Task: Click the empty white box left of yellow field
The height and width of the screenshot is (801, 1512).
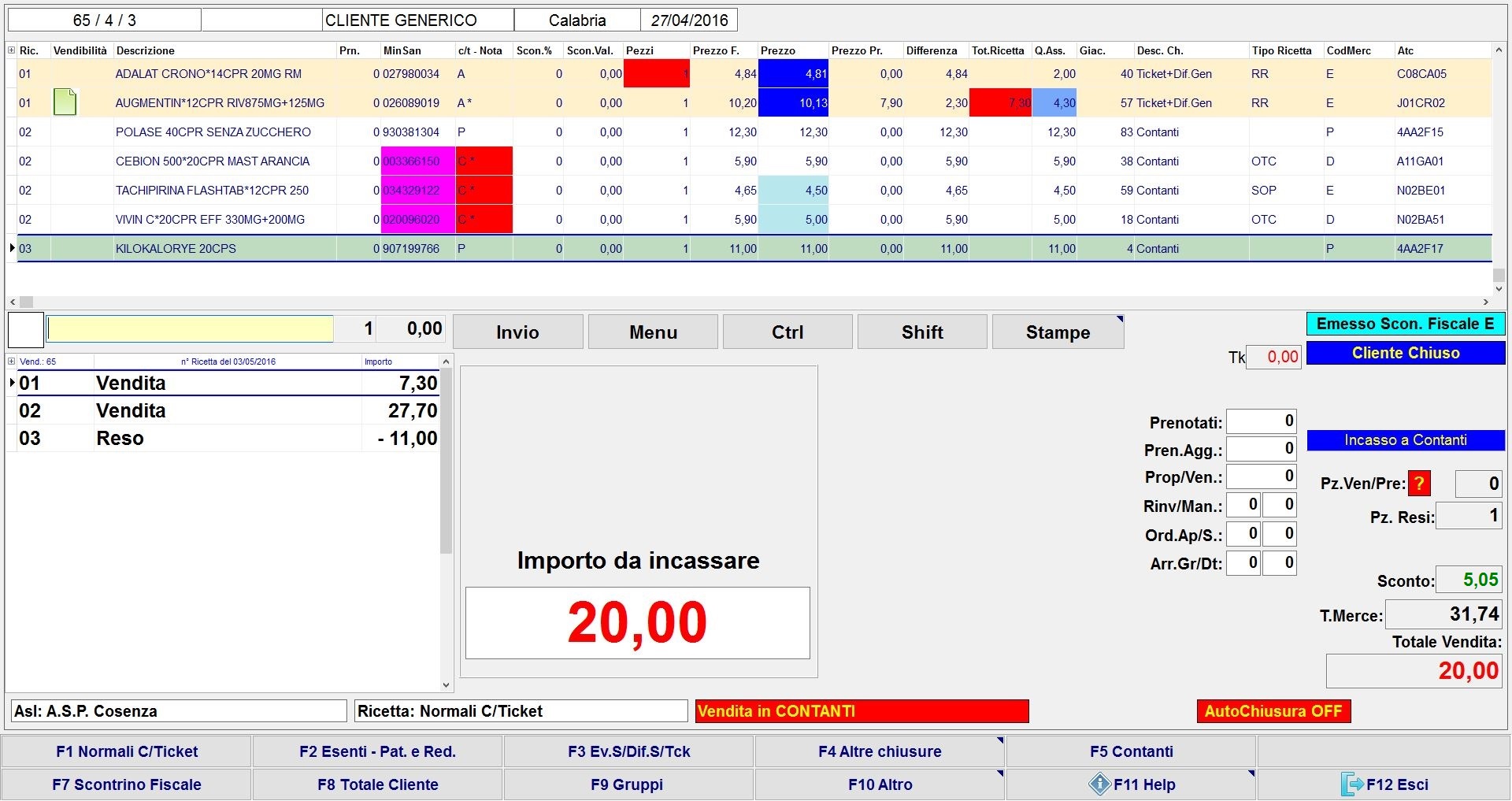Action: [x=25, y=330]
